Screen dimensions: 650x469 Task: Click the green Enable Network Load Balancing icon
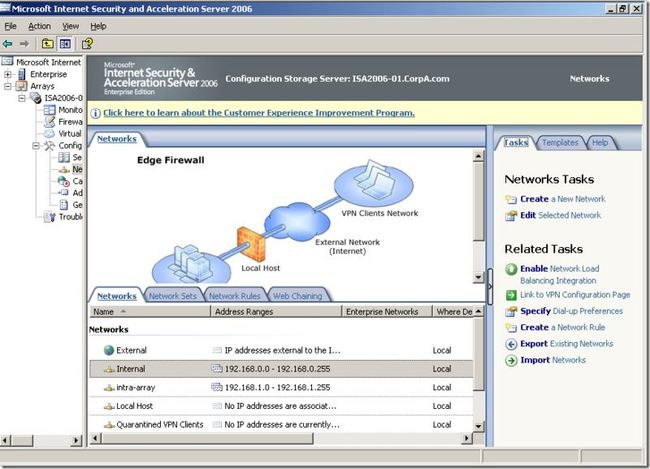511,269
